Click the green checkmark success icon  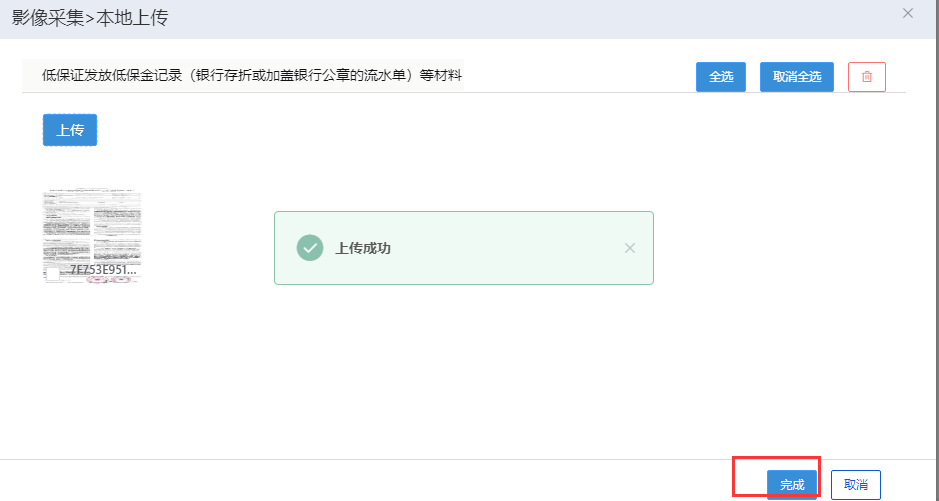tap(310, 248)
